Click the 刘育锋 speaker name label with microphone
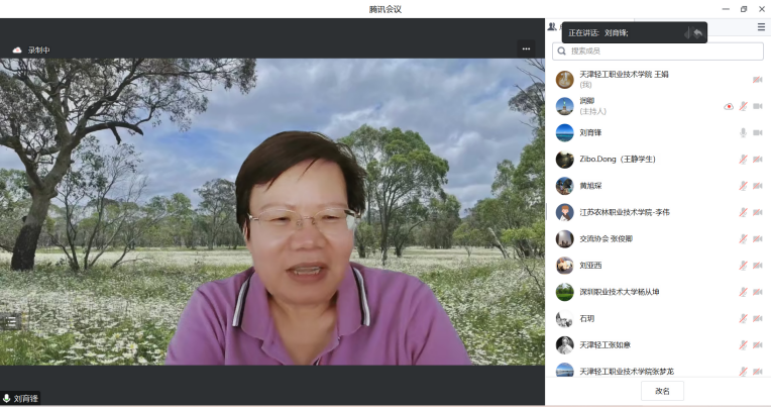Viewport: 772px width, 407px height. pos(21,398)
